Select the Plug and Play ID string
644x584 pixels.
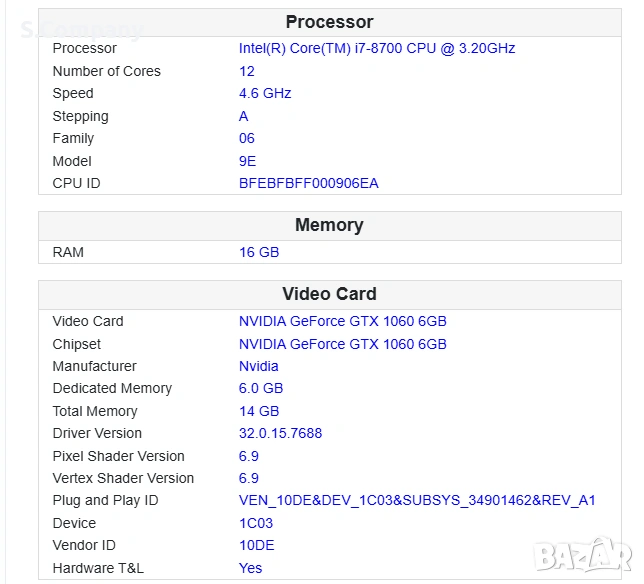[x=417, y=500]
